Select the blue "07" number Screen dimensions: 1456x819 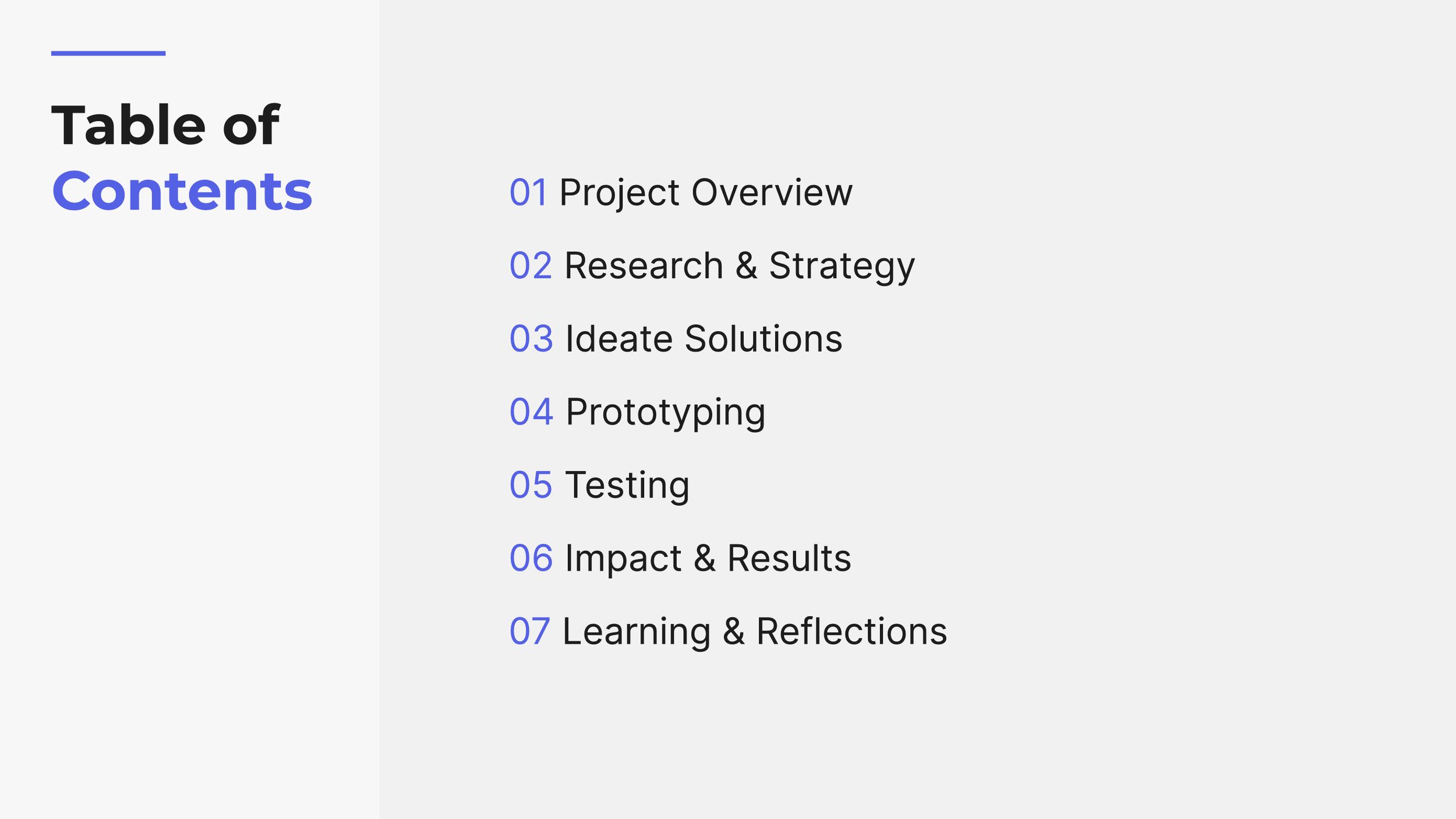(529, 631)
